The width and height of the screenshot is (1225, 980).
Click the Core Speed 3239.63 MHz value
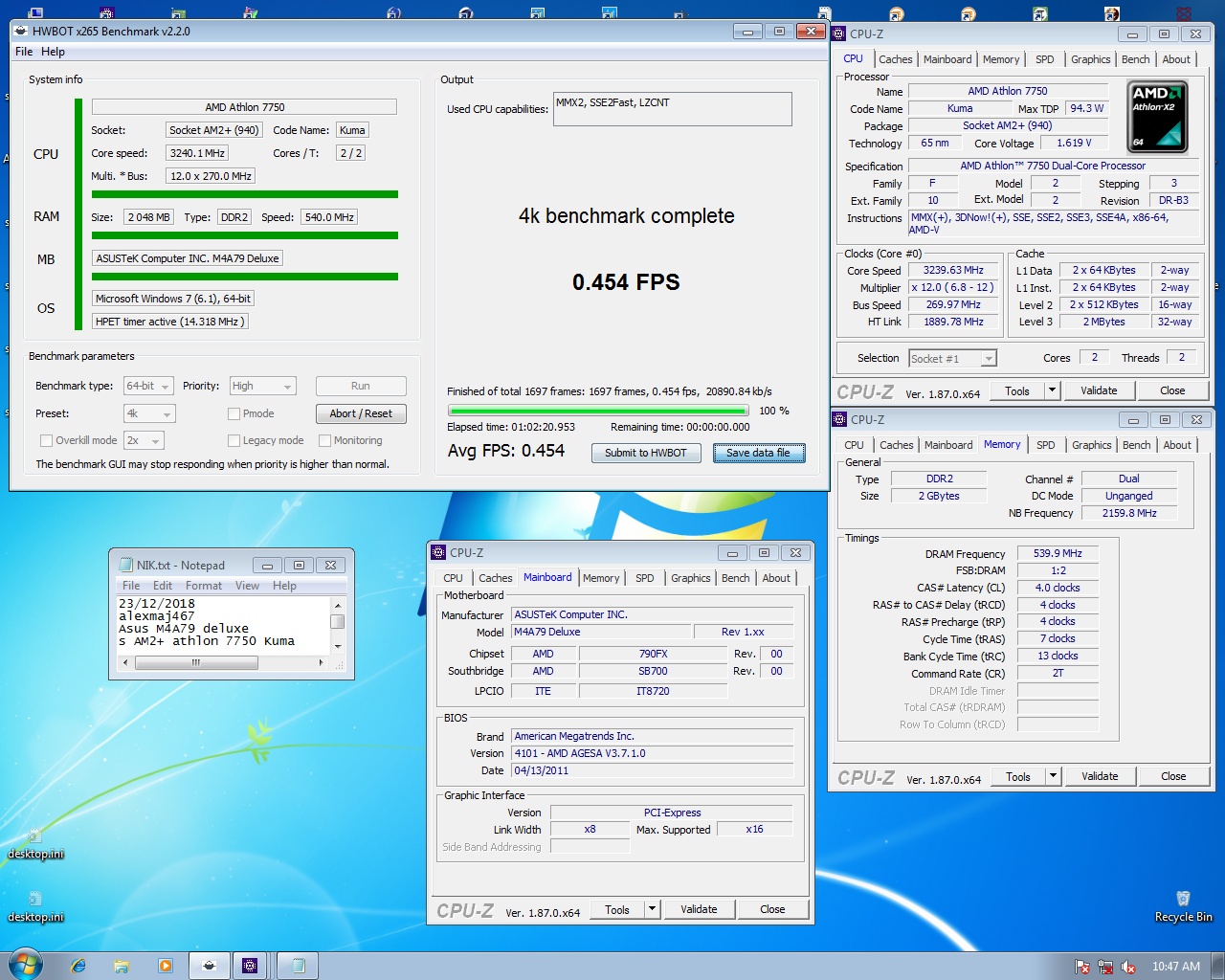pos(953,270)
